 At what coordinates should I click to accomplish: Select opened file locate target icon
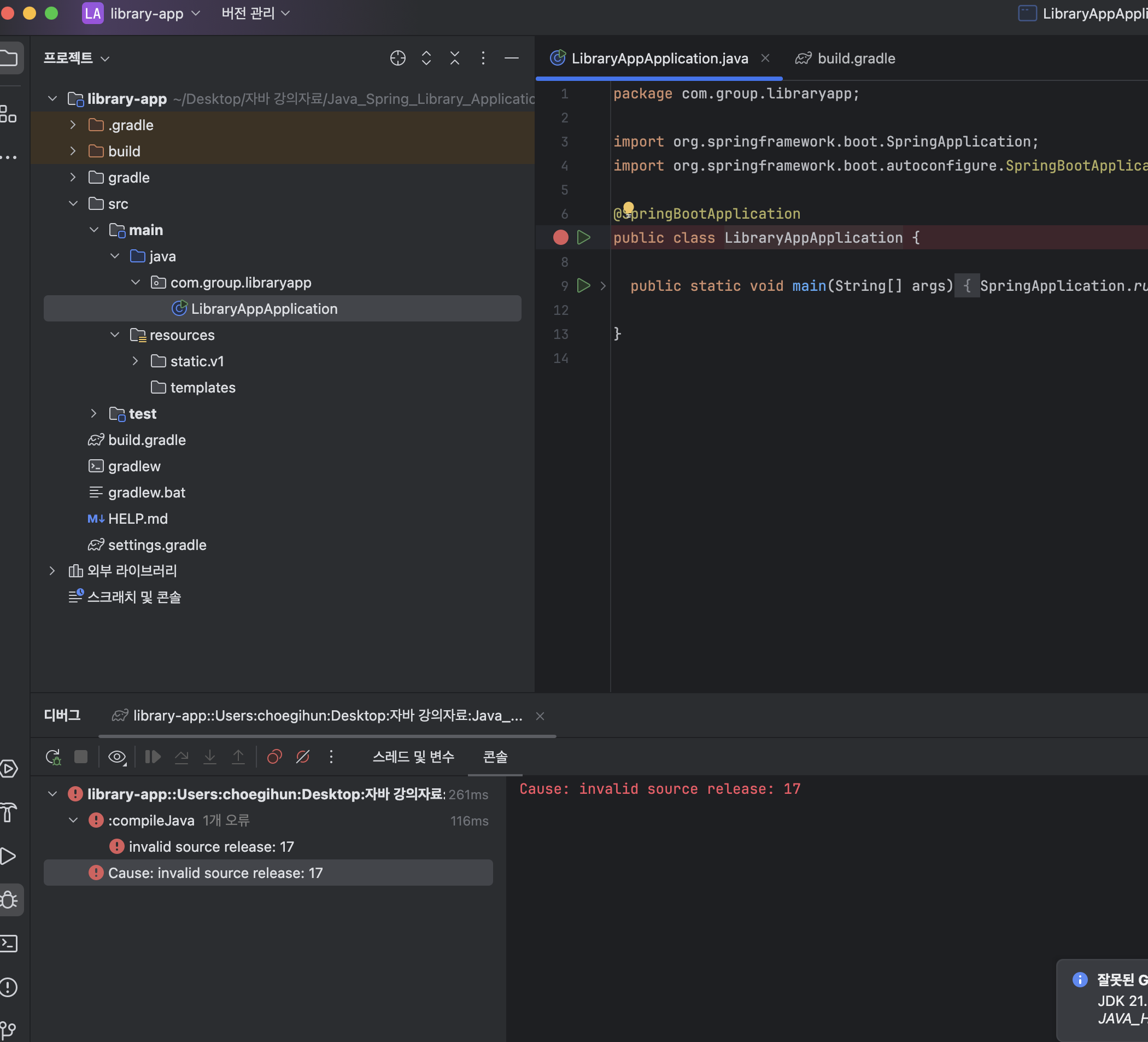click(x=397, y=58)
